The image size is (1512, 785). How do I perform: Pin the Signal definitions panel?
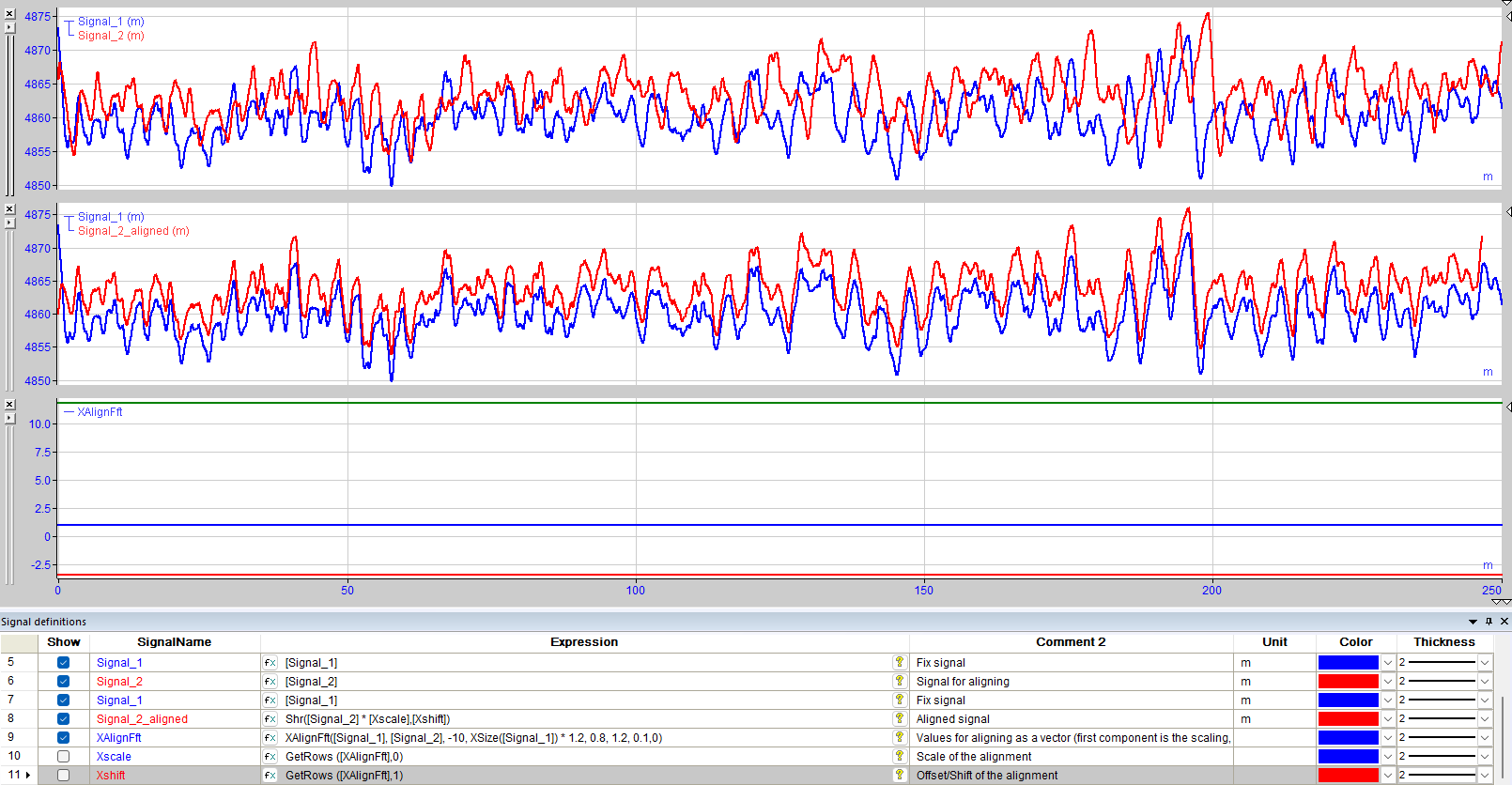coord(1489,622)
